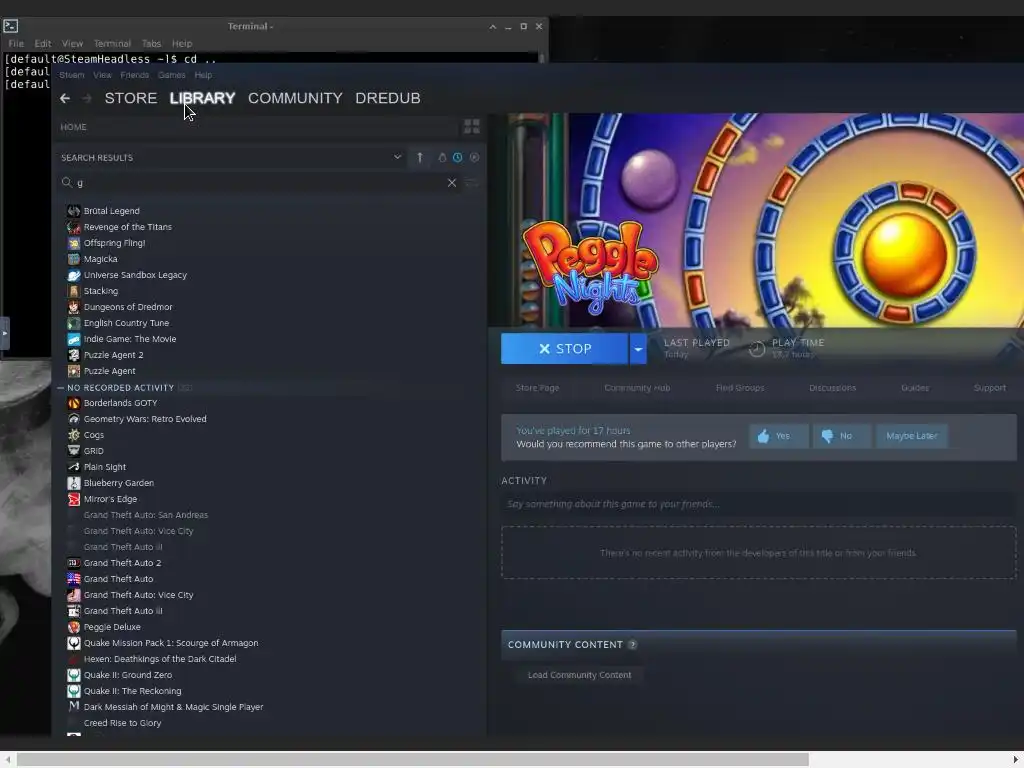Open the Terminal window's Tabs menu
This screenshot has height=768, width=1024.
tap(152, 43)
